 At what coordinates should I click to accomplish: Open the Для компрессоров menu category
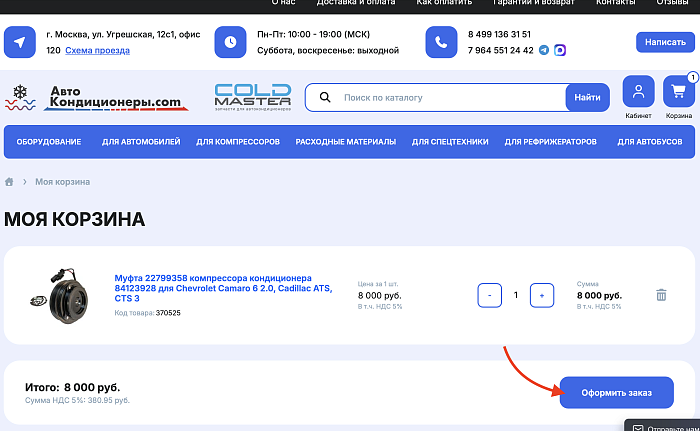point(238,142)
